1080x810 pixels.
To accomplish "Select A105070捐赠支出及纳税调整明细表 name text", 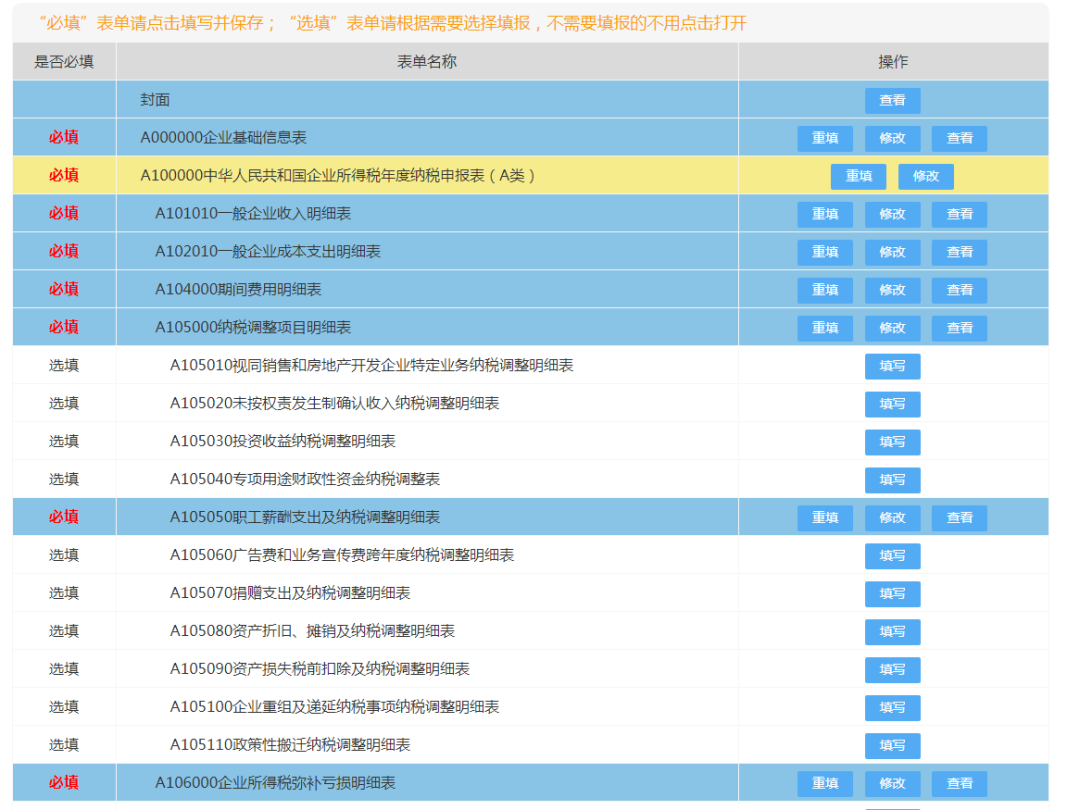I will click(290, 593).
